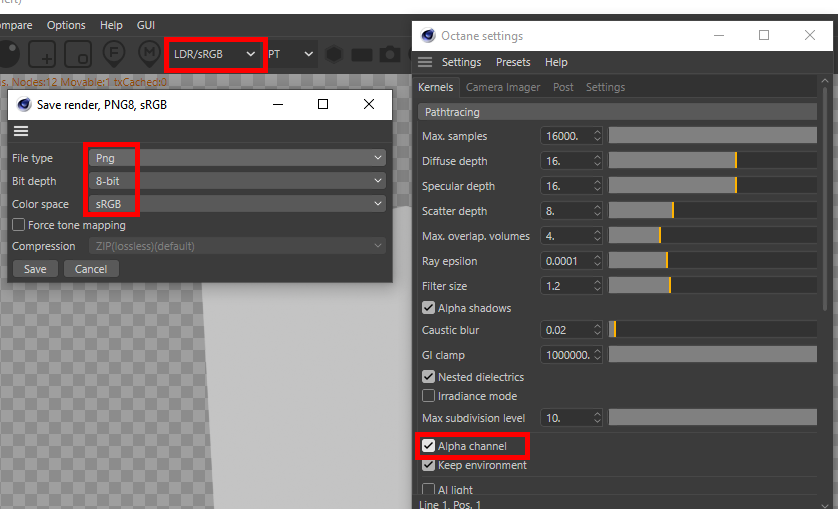
Task: Click the camera icon in the Live Viewer toolbar
Action: click(x=390, y=54)
